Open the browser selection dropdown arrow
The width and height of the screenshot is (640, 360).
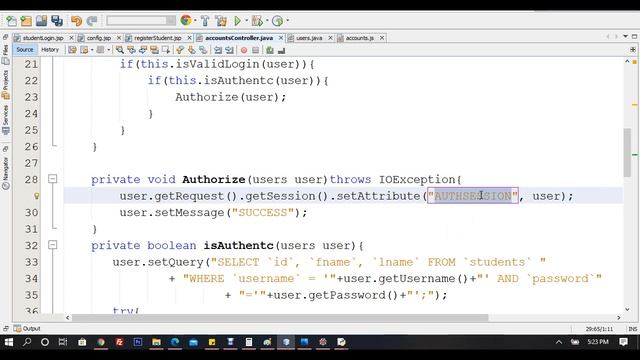pos(195,20)
